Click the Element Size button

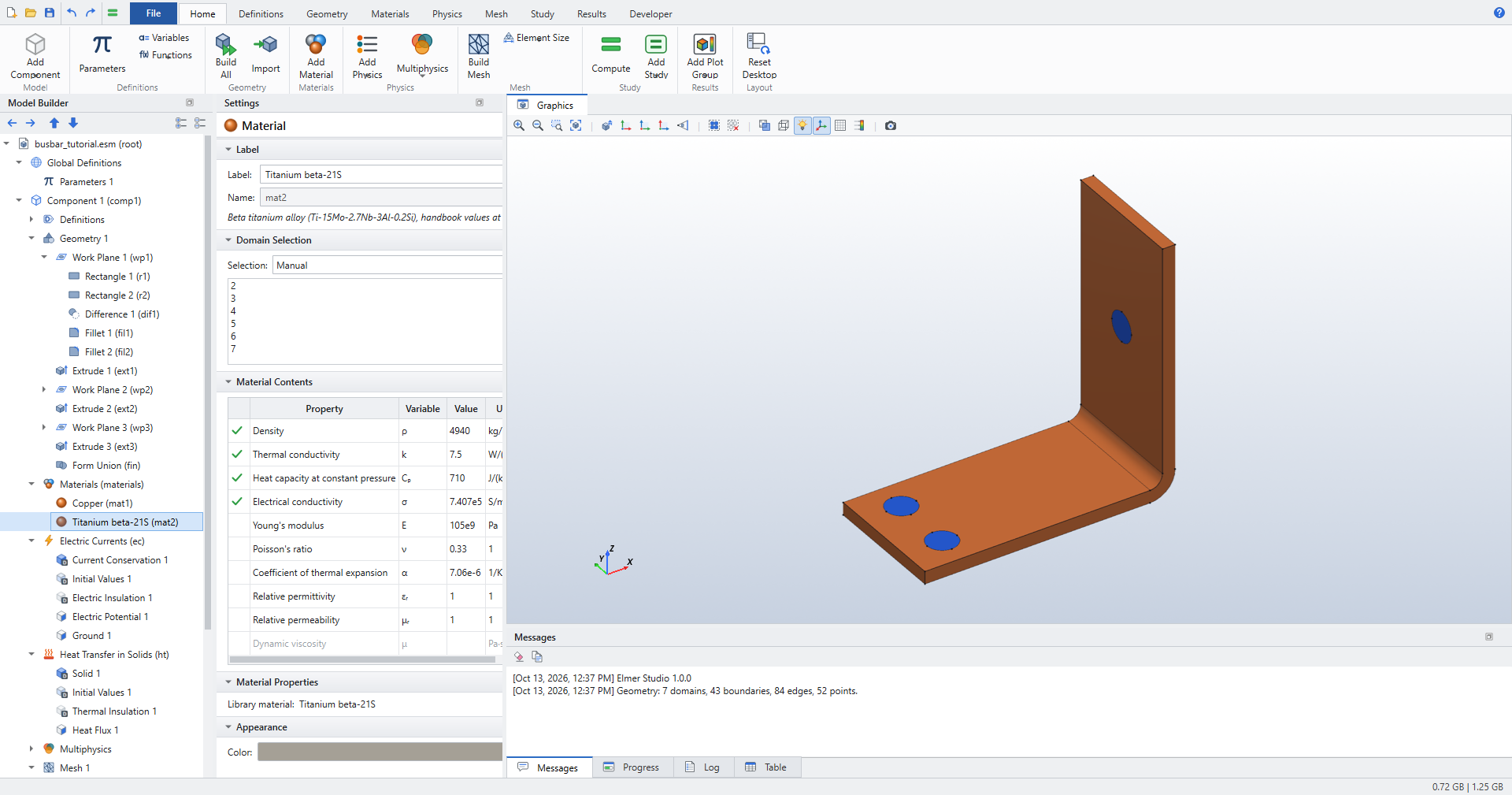click(x=536, y=38)
